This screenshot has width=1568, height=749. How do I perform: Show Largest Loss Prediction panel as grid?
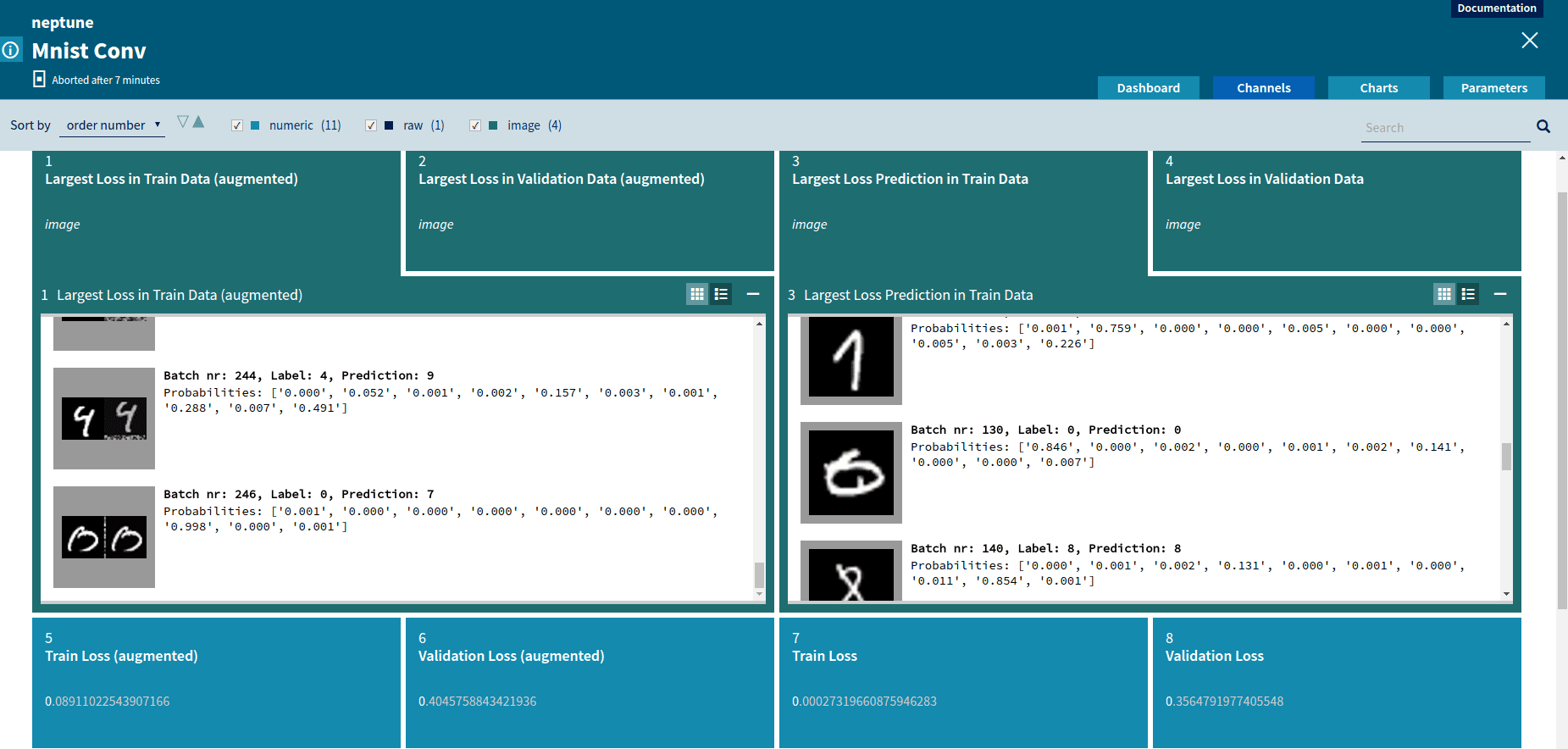tap(1444, 294)
